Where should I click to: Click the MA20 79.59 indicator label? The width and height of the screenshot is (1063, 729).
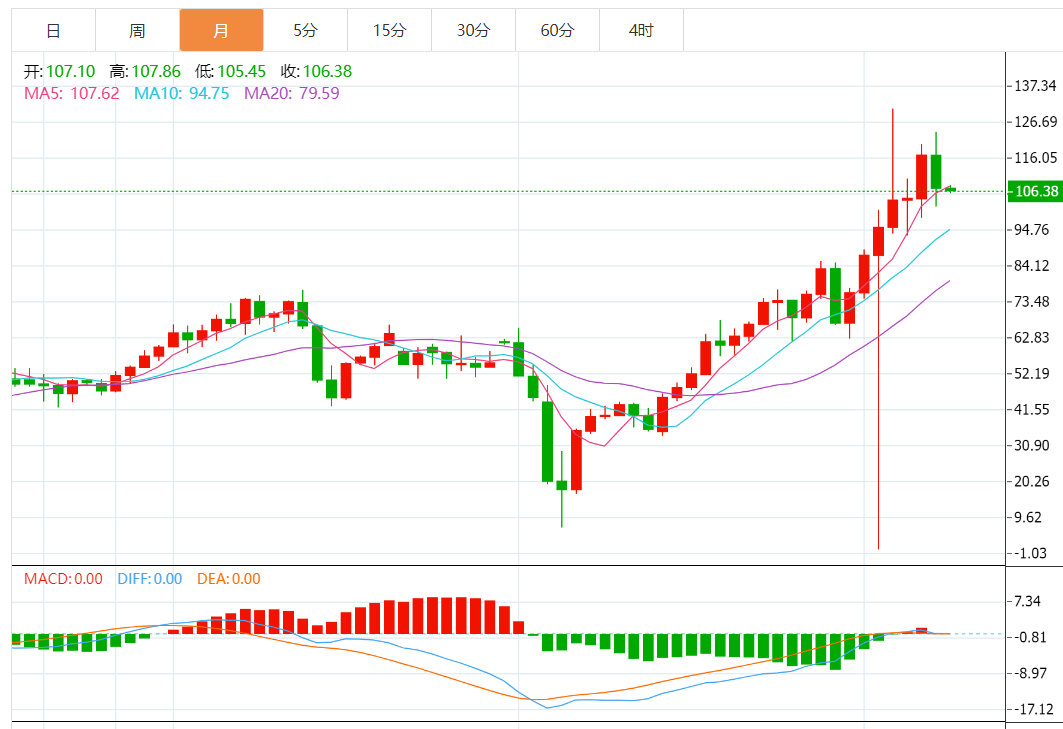tap(292, 93)
